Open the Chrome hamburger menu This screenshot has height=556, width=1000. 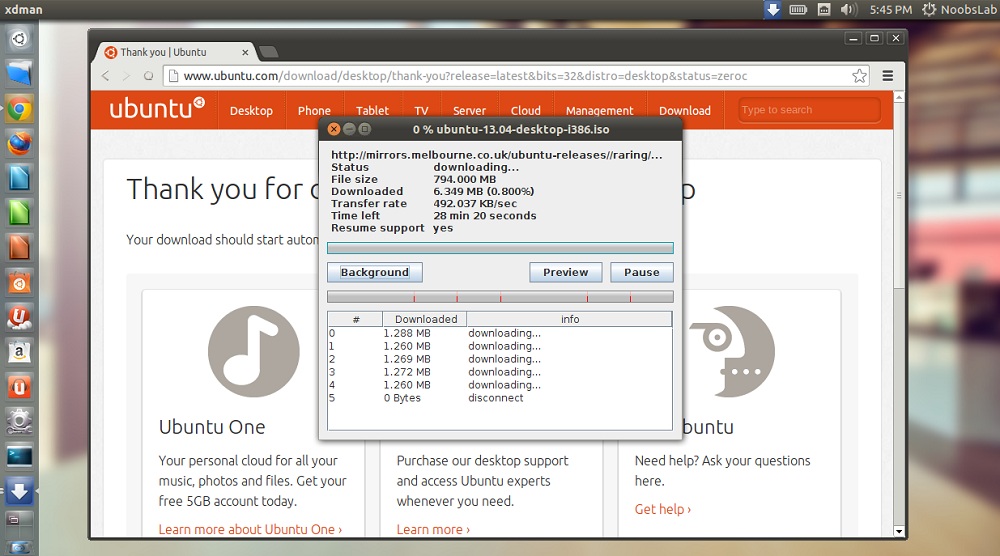(x=887, y=76)
